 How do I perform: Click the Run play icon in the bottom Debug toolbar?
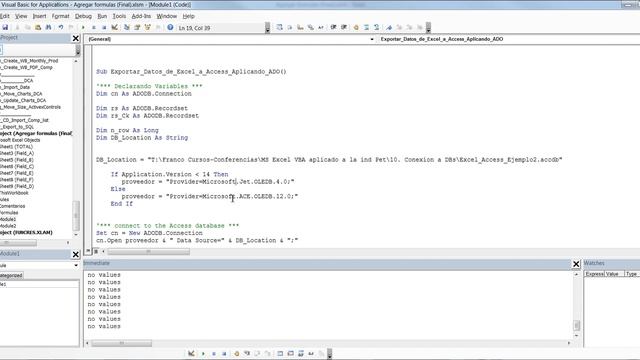tap(203, 353)
